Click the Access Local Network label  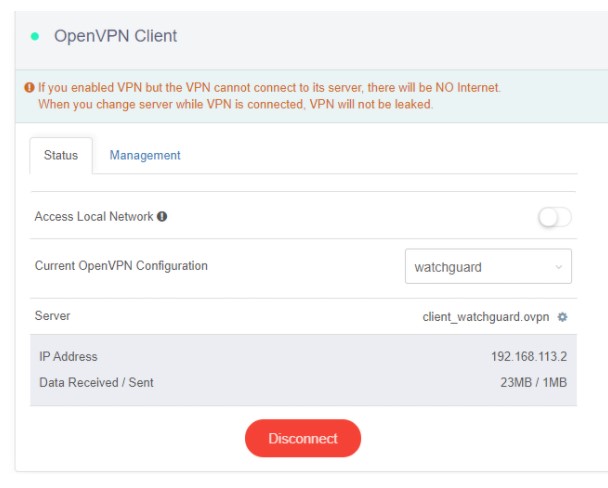94,217
